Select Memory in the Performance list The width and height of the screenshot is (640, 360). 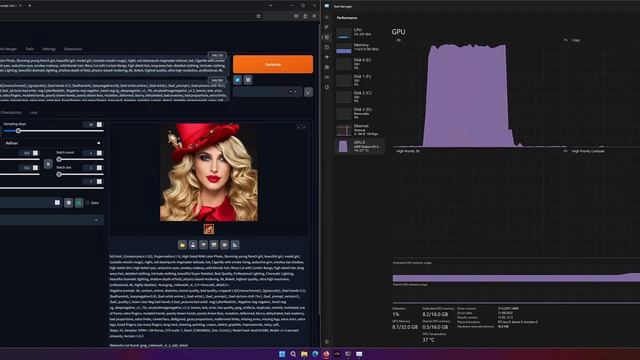coord(360,47)
